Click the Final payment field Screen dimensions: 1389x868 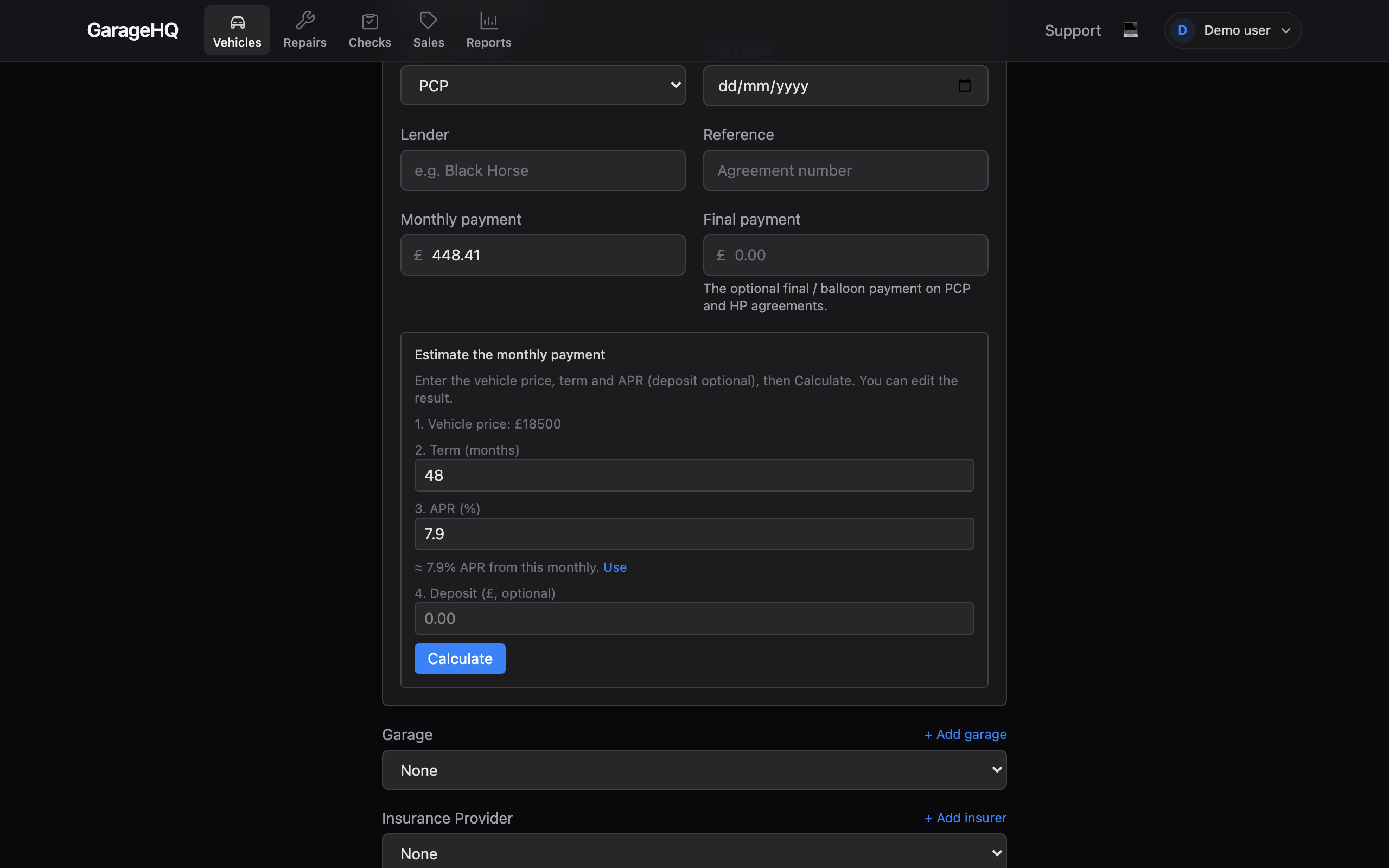click(x=845, y=255)
